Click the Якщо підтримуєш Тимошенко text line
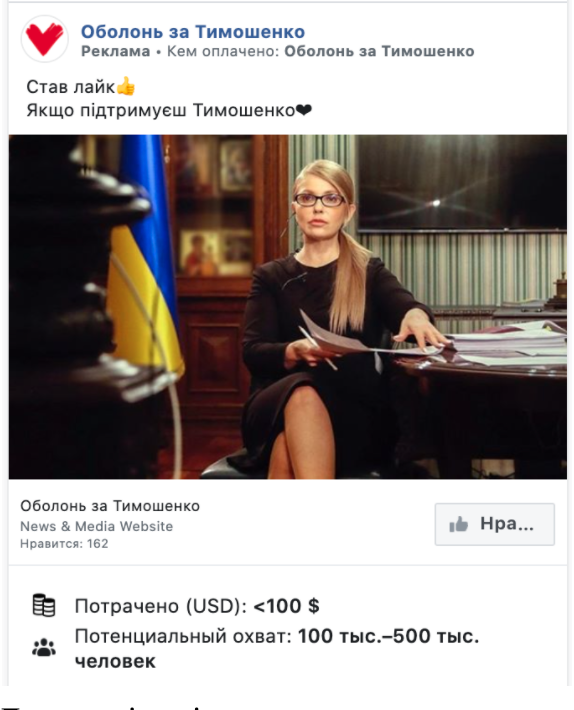574x710 pixels. point(169,110)
